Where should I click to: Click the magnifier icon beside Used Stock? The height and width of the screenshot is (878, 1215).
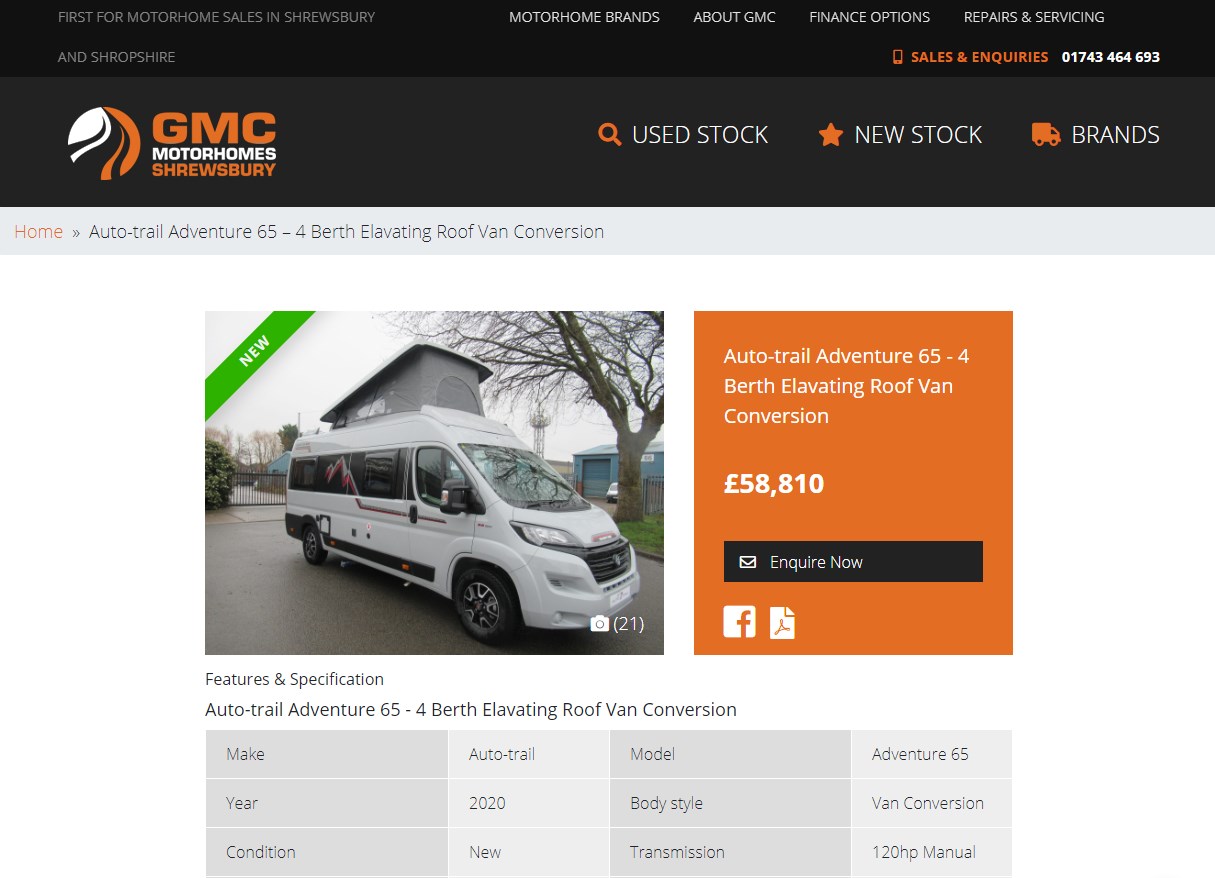click(610, 134)
